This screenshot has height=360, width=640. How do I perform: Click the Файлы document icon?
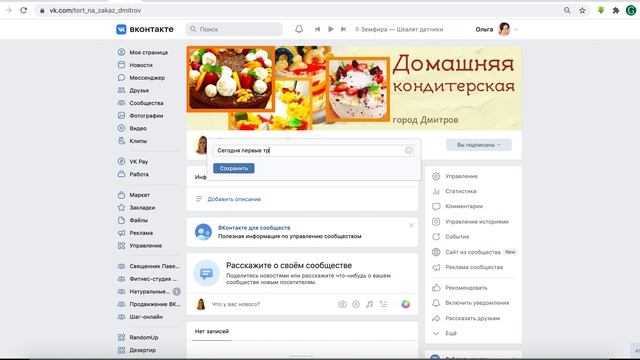tap(121, 220)
